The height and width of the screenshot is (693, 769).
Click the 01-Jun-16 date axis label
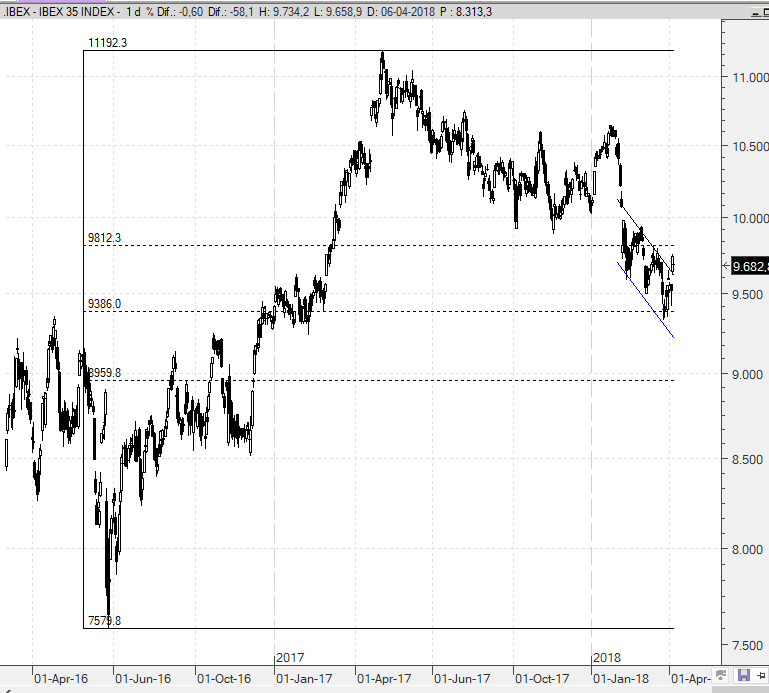pos(143,679)
